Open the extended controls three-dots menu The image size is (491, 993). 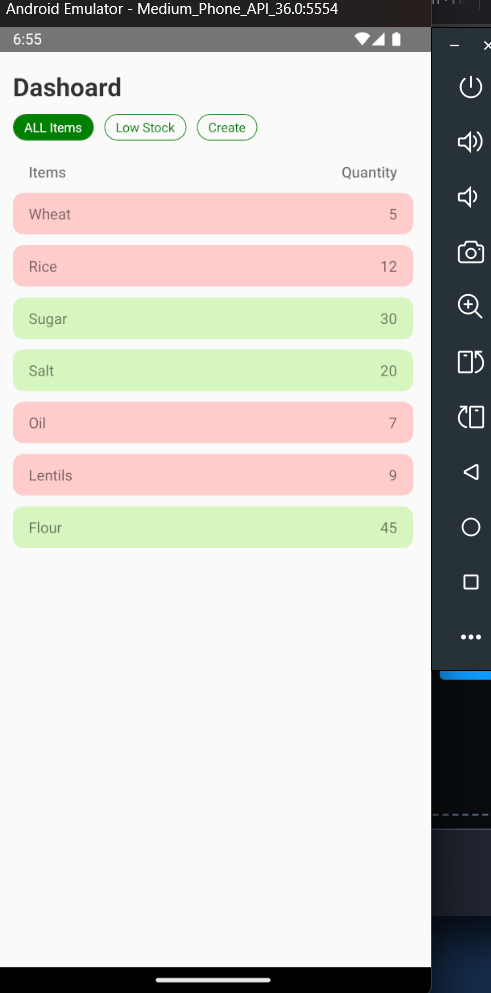tap(470, 637)
